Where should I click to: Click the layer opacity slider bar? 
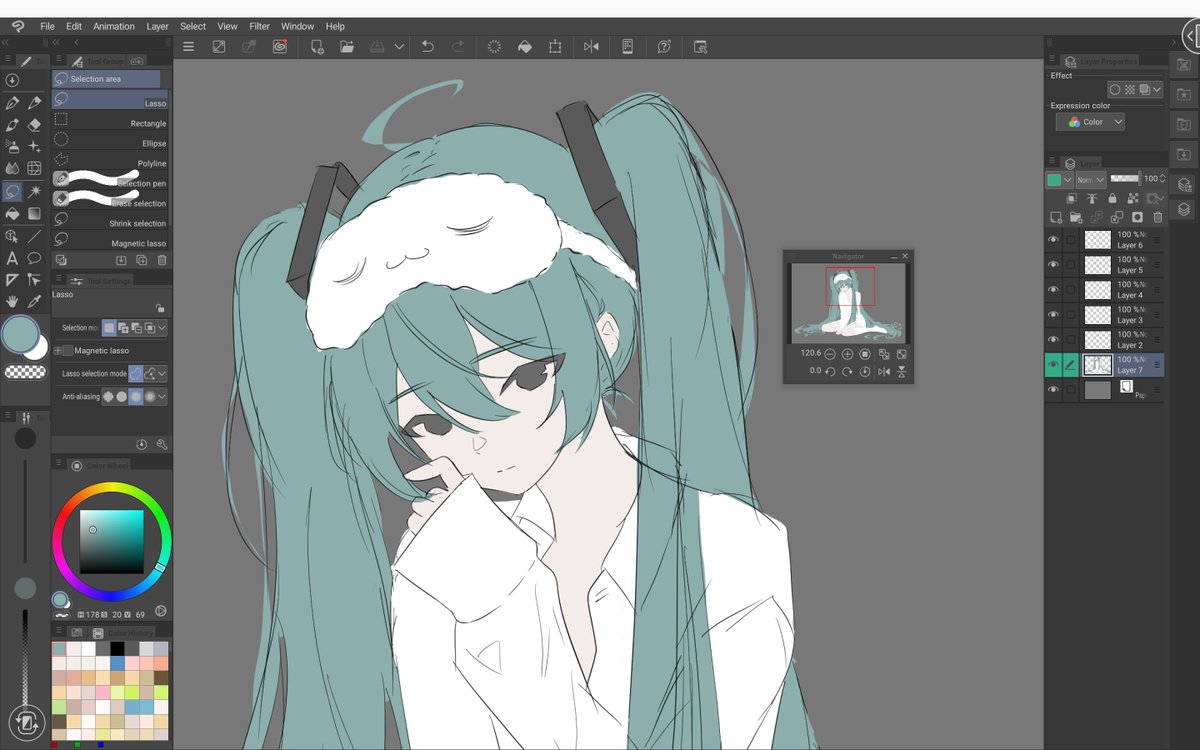point(1125,178)
